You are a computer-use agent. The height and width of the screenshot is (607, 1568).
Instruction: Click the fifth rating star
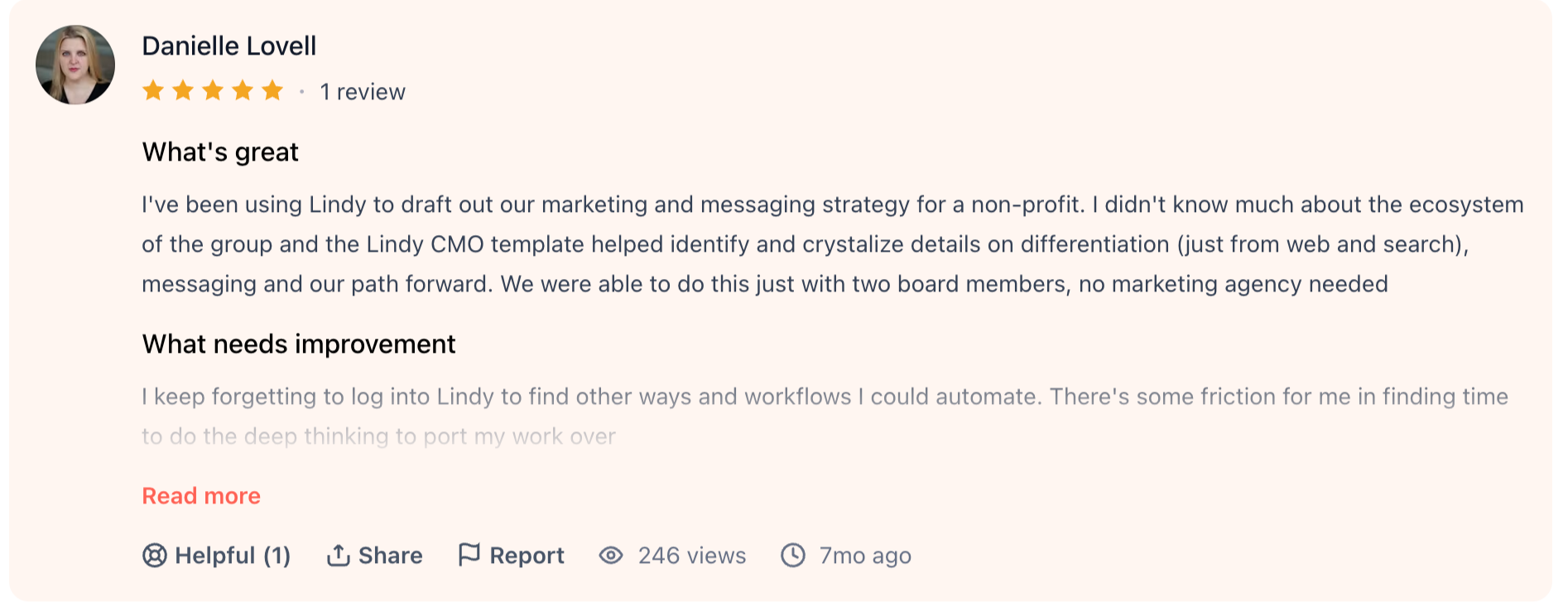[272, 90]
